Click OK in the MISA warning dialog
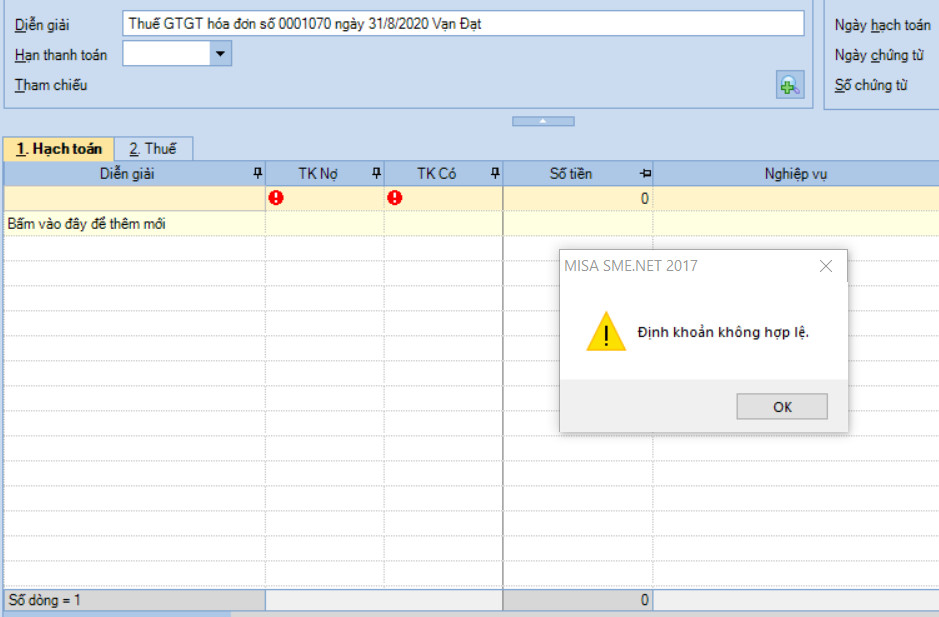The height and width of the screenshot is (617, 939). click(782, 407)
